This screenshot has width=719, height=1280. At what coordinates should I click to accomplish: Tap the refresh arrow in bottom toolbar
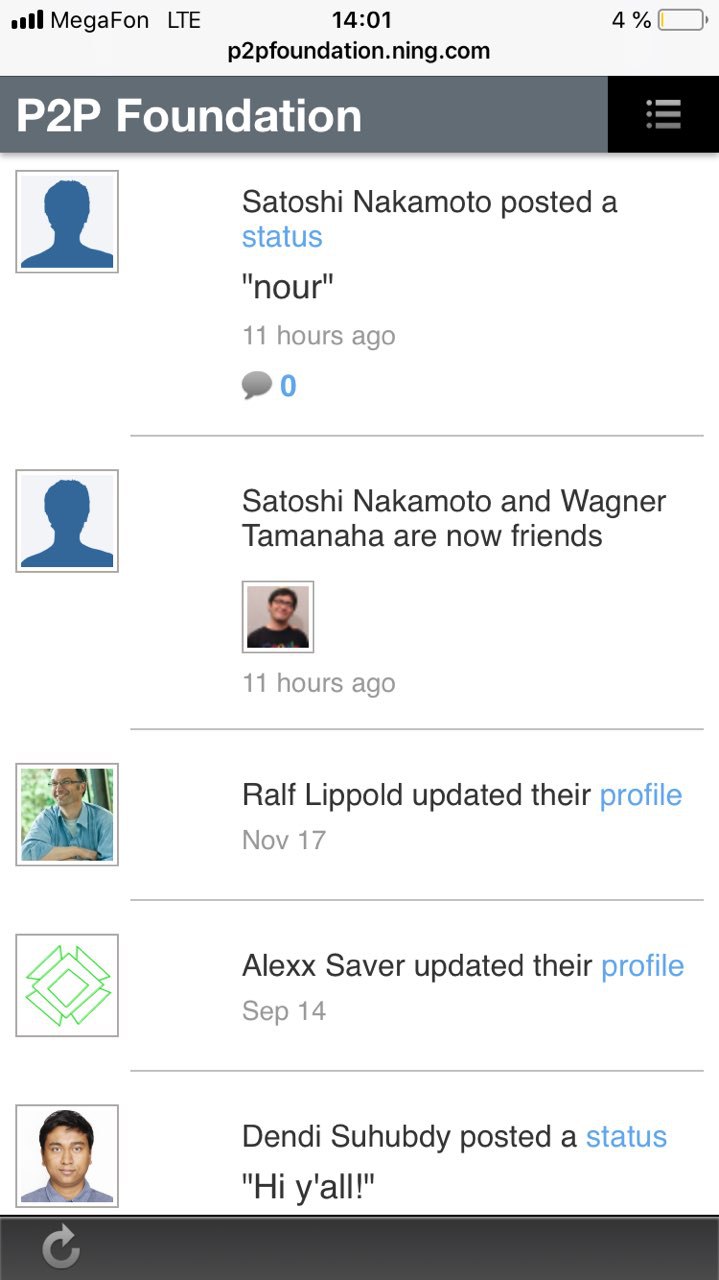(x=61, y=1248)
